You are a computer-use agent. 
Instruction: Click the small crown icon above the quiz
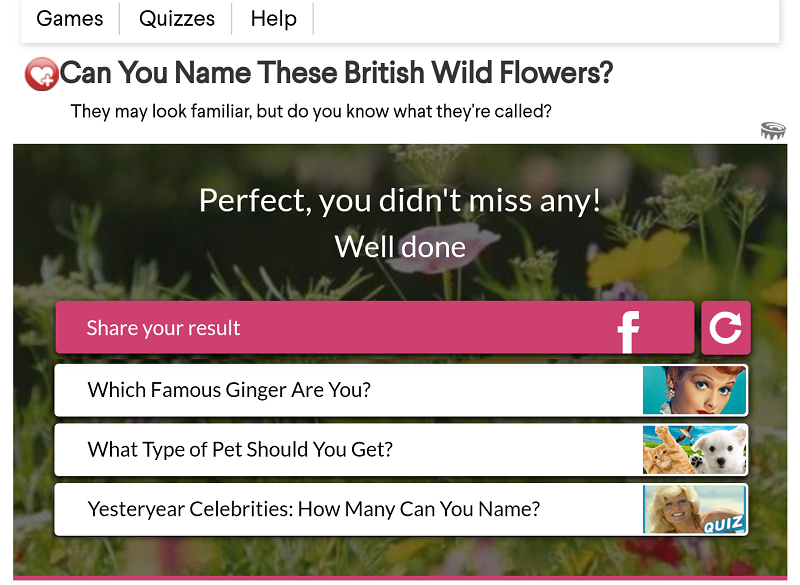click(x=773, y=131)
